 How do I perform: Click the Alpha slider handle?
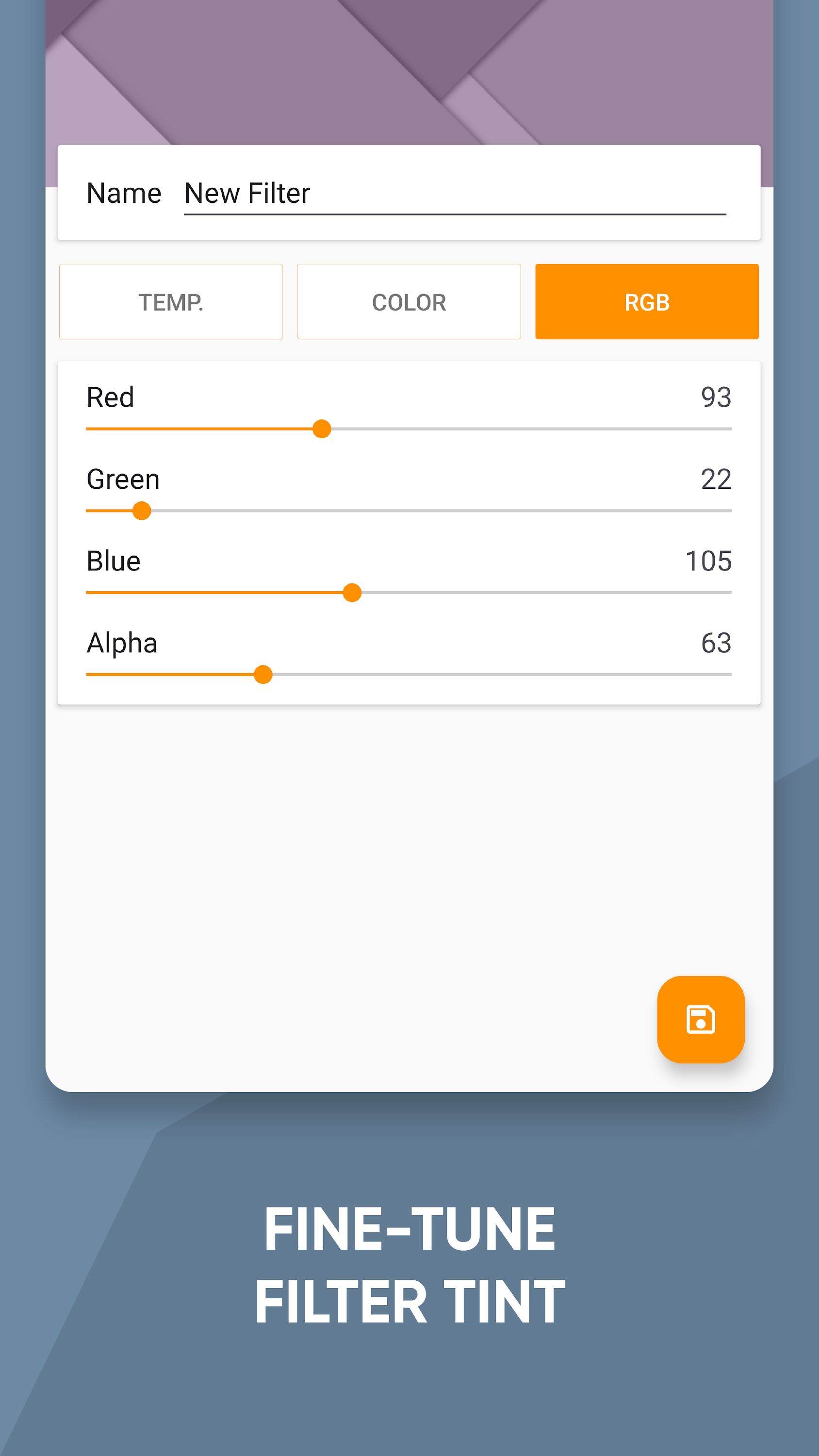click(x=263, y=675)
